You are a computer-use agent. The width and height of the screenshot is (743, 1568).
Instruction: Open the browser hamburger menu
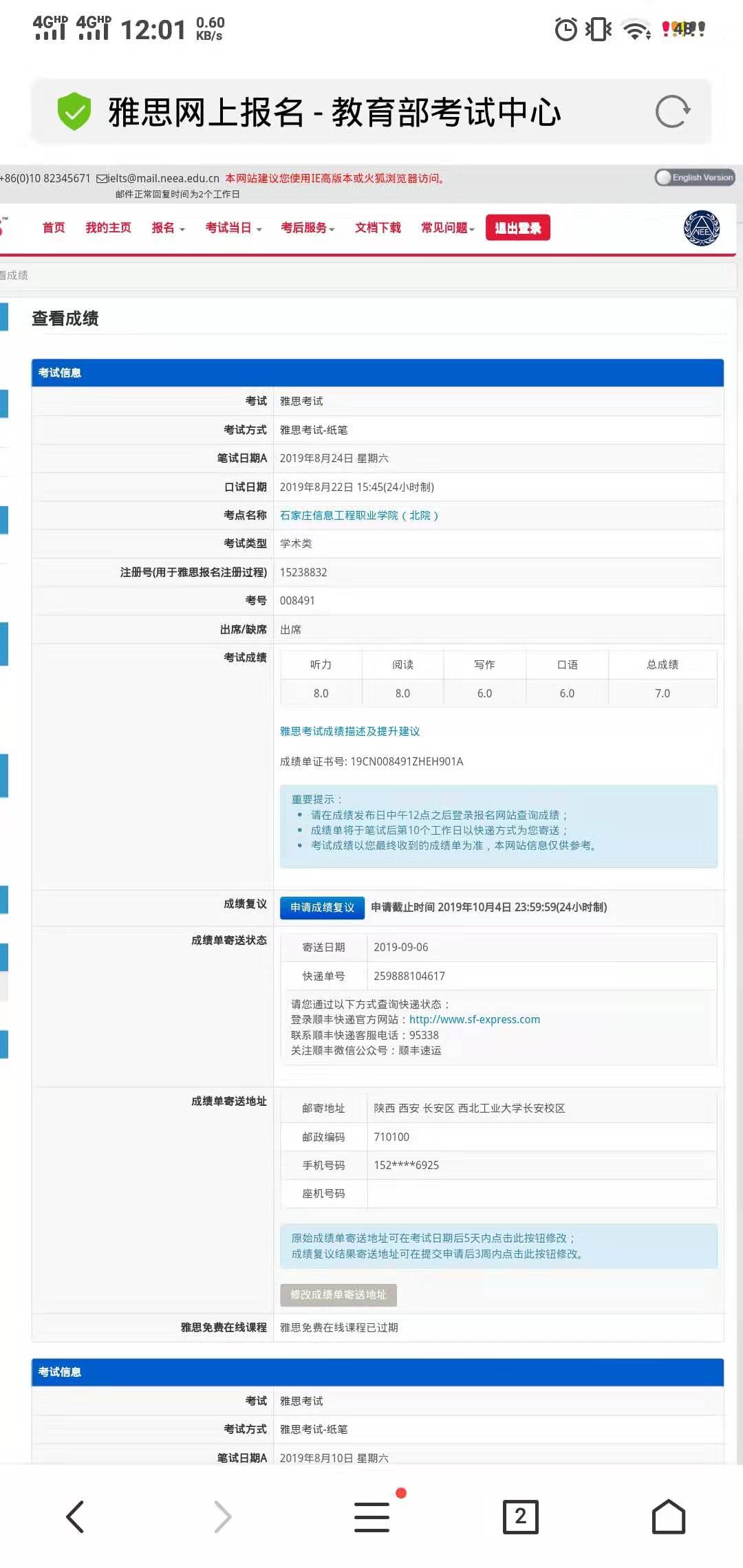(371, 1516)
